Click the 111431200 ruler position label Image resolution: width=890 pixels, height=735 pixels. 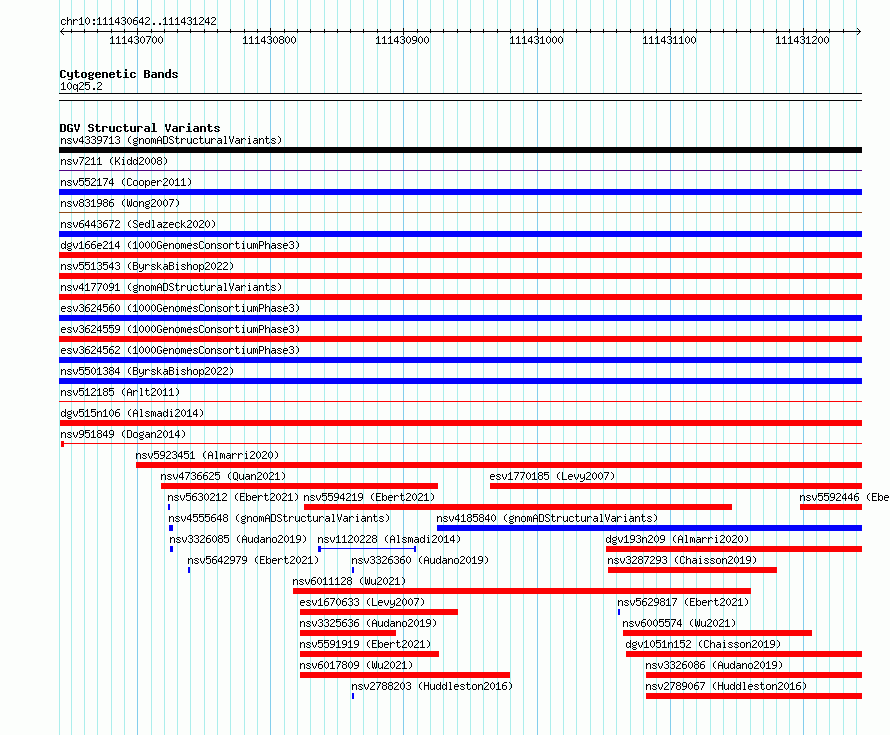[802, 40]
